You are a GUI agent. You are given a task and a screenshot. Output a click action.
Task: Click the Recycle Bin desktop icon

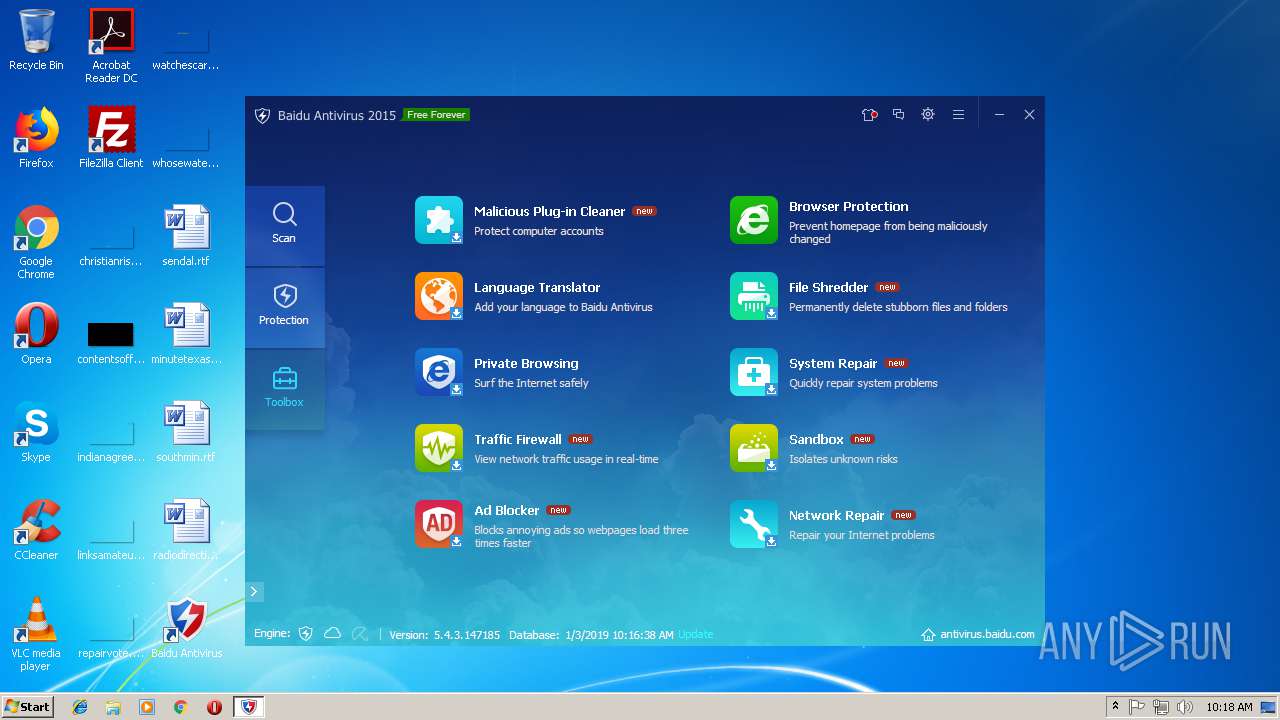click(x=36, y=40)
